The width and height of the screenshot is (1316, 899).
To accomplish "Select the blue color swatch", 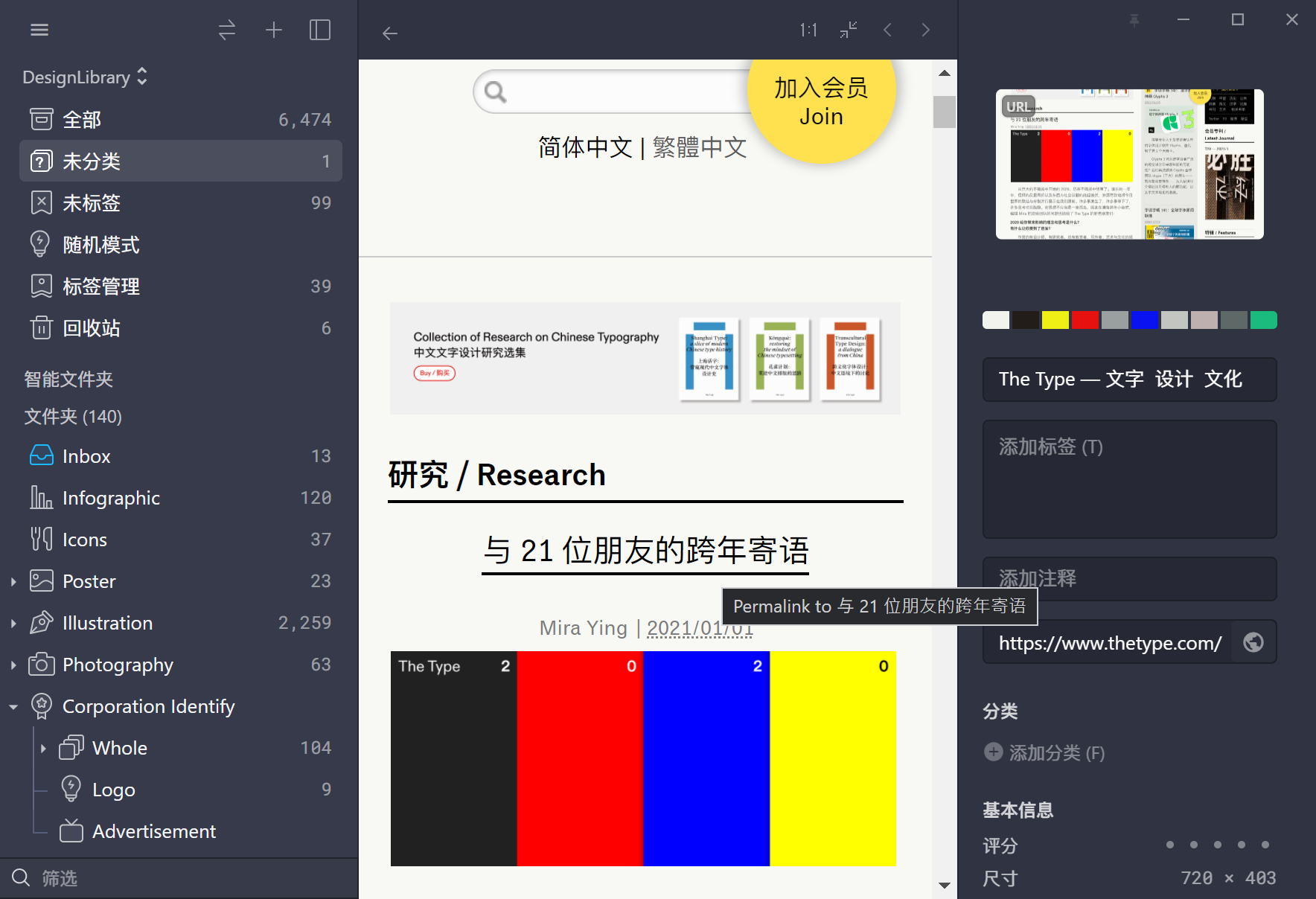I will [1144, 320].
